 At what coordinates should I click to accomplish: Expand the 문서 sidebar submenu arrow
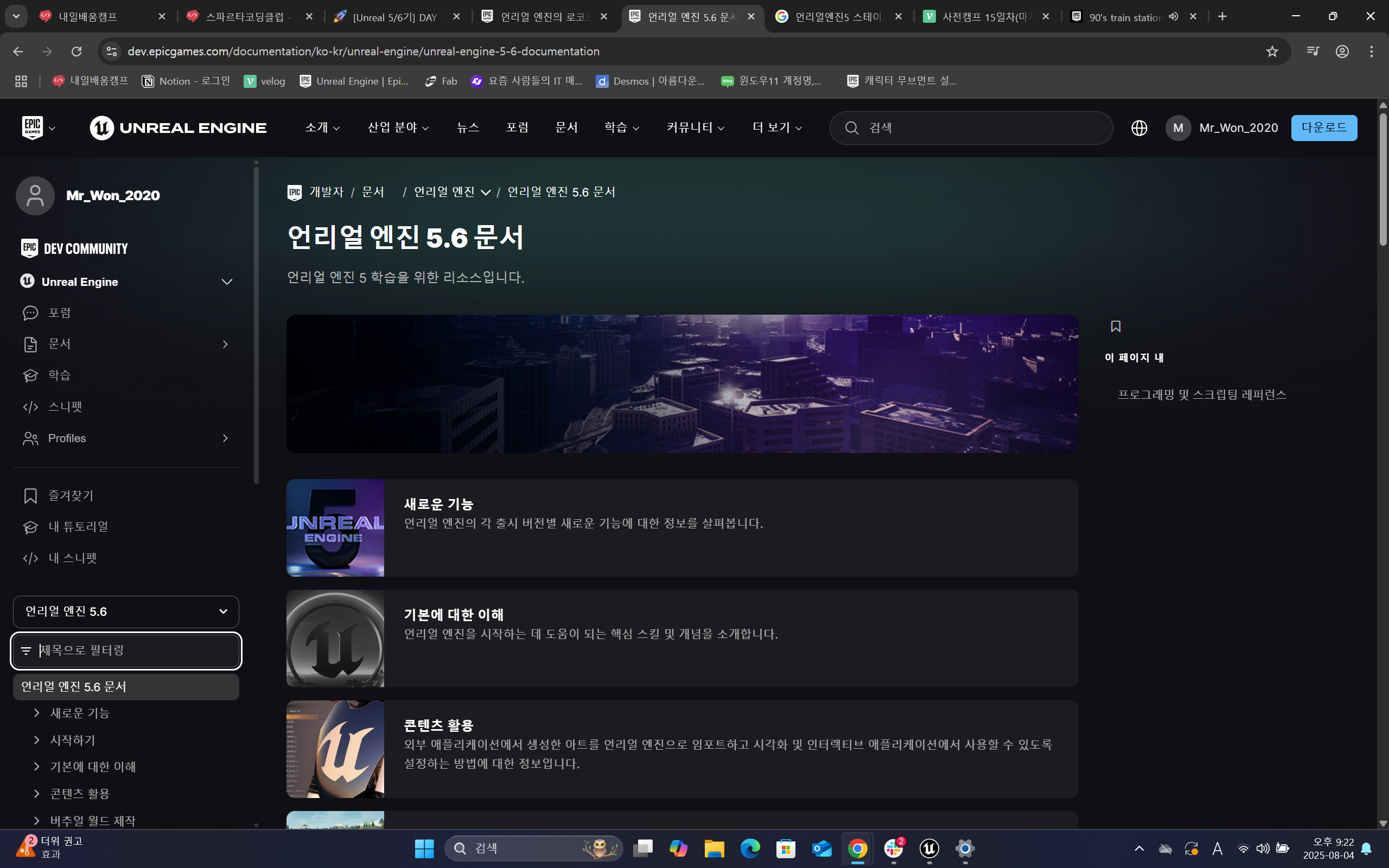pos(225,344)
